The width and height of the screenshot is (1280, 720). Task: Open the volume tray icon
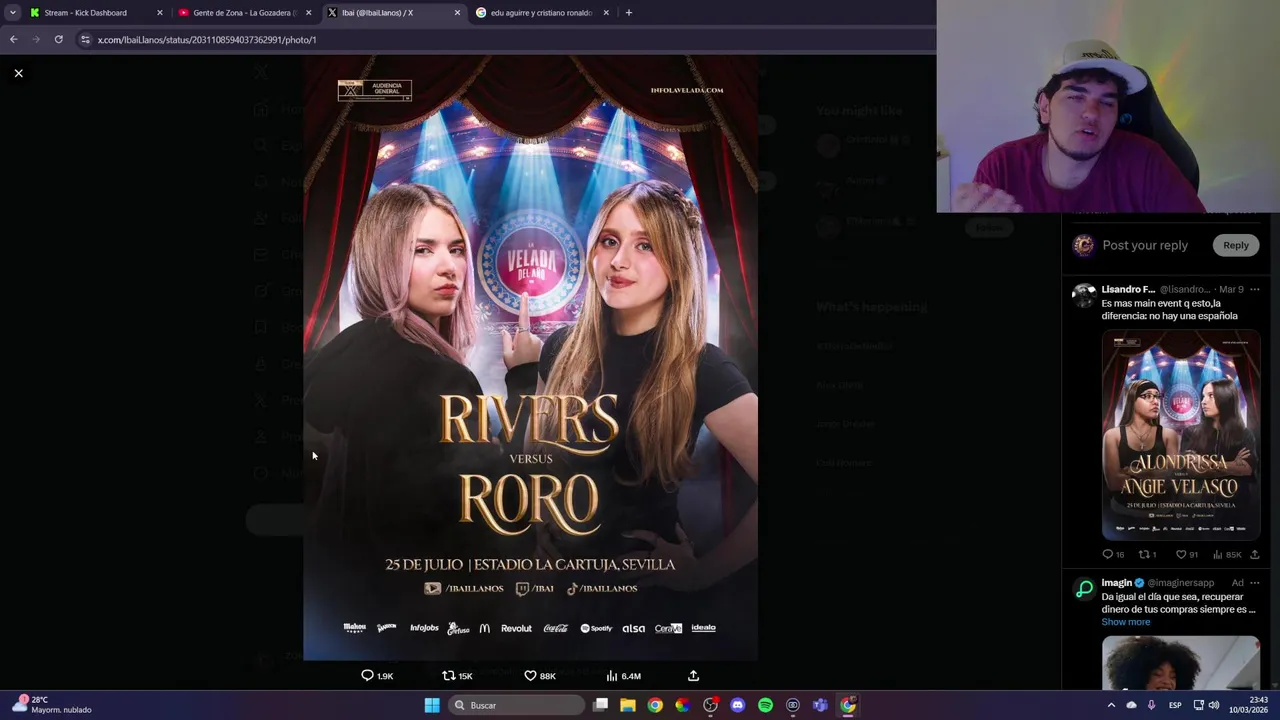[1214, 705]
